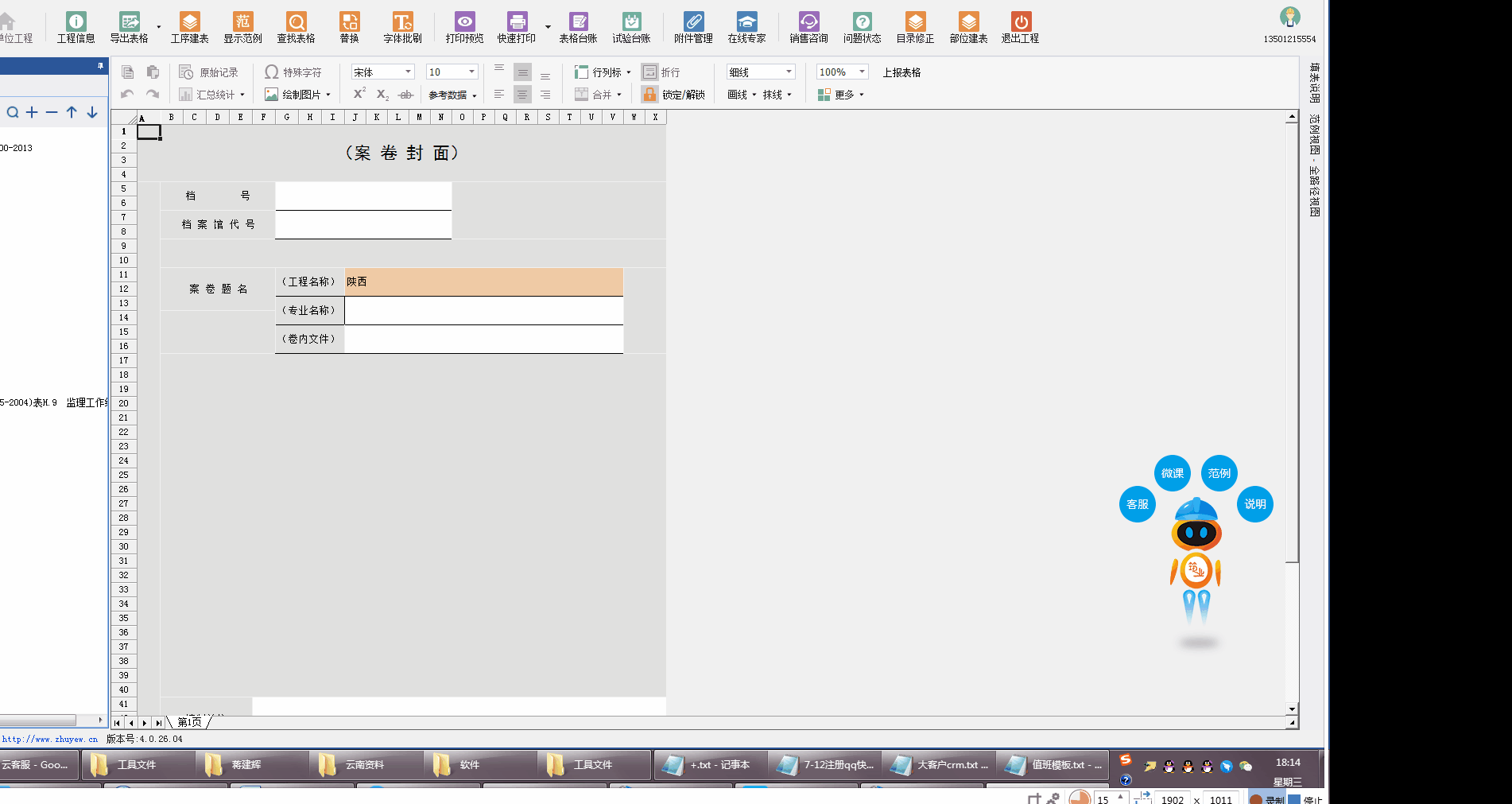Open the 工程信息 project info tool
1512x804 pixels.
(x=76, y=27)
